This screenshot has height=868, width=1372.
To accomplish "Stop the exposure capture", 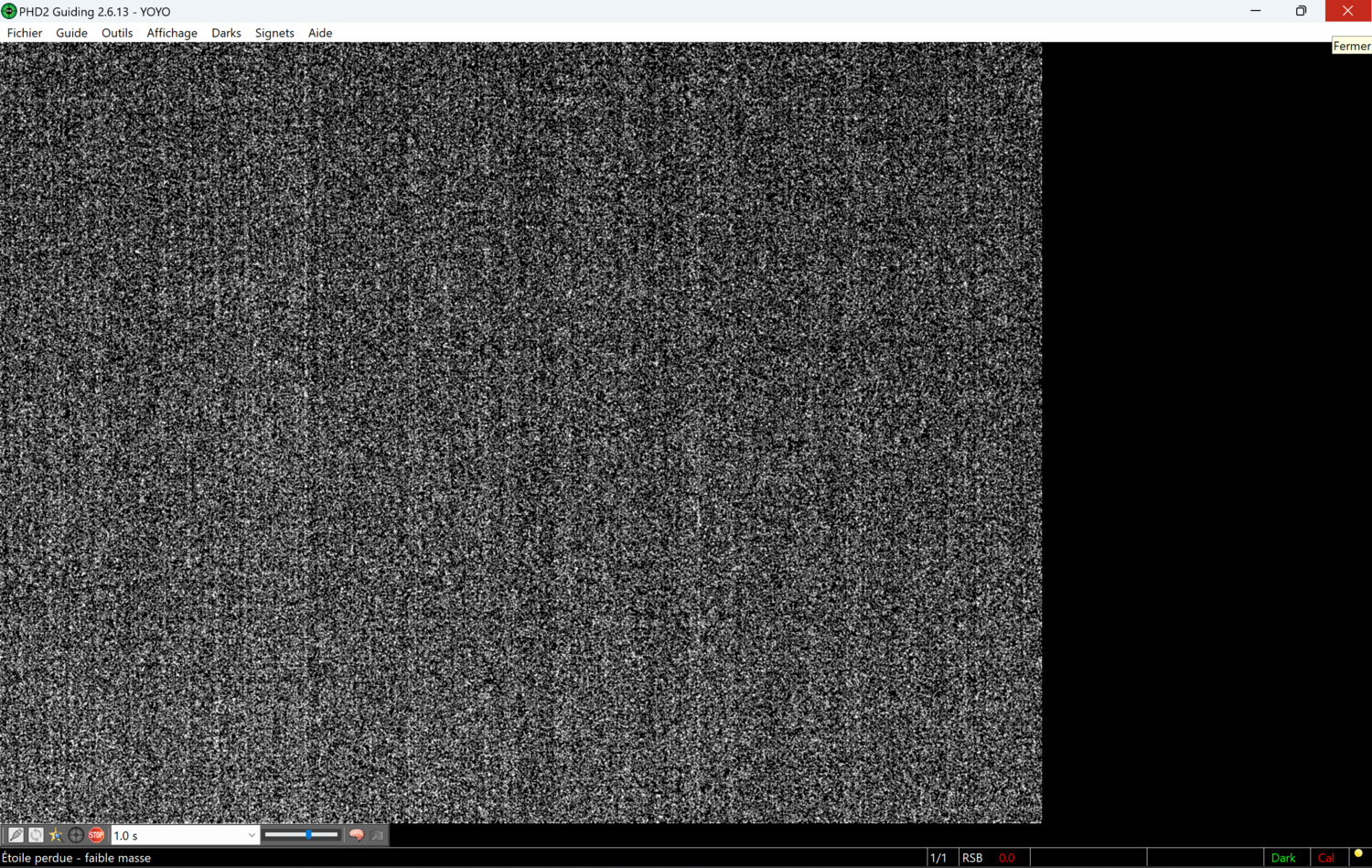I will click(x=96, y=834).
